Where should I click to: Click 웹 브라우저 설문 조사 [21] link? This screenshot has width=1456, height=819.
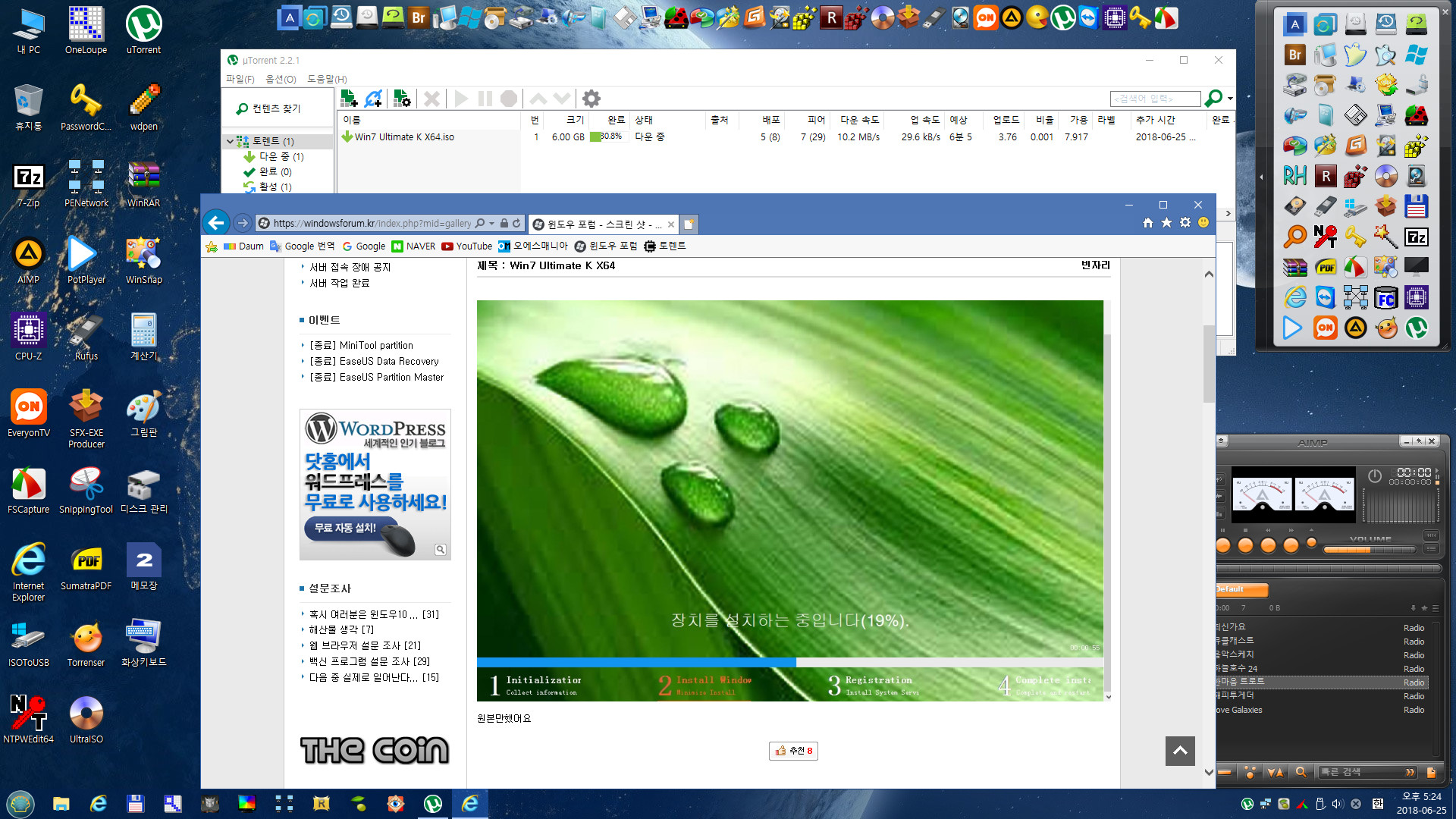365,645
